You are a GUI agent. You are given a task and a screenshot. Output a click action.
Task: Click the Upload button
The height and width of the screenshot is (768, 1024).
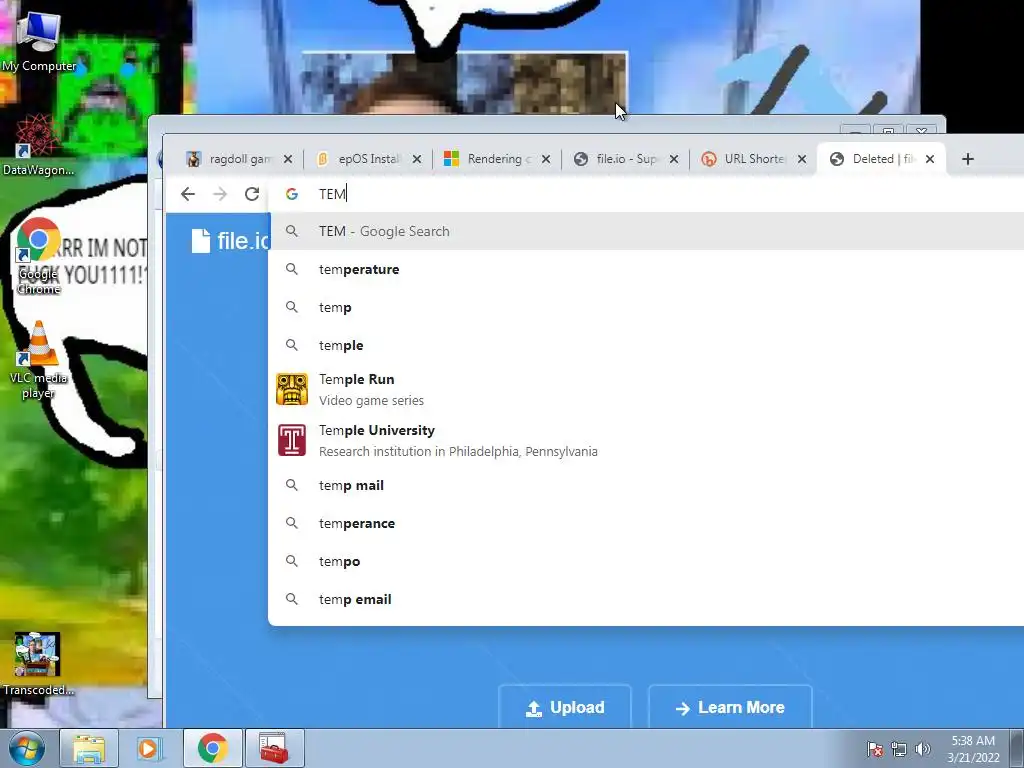(565, 707)
